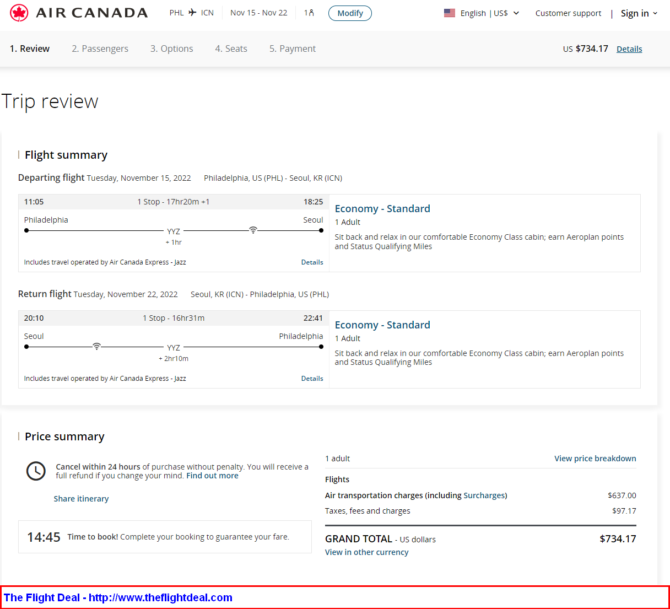Open Details link for departing flight
Viewport: 670px width, 609px height.
pos(312,262)
